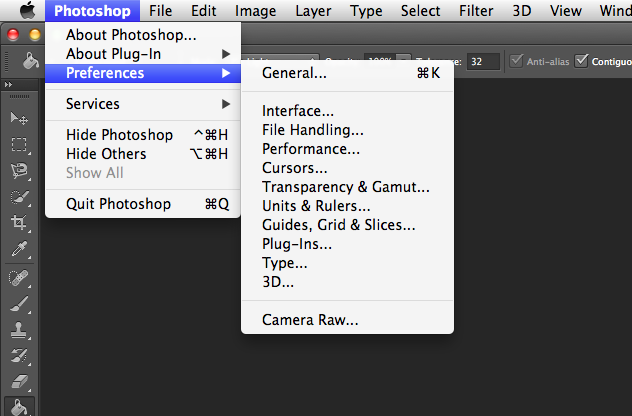
Task: Open File Handling preferences
Action: (x=347, y=130)
